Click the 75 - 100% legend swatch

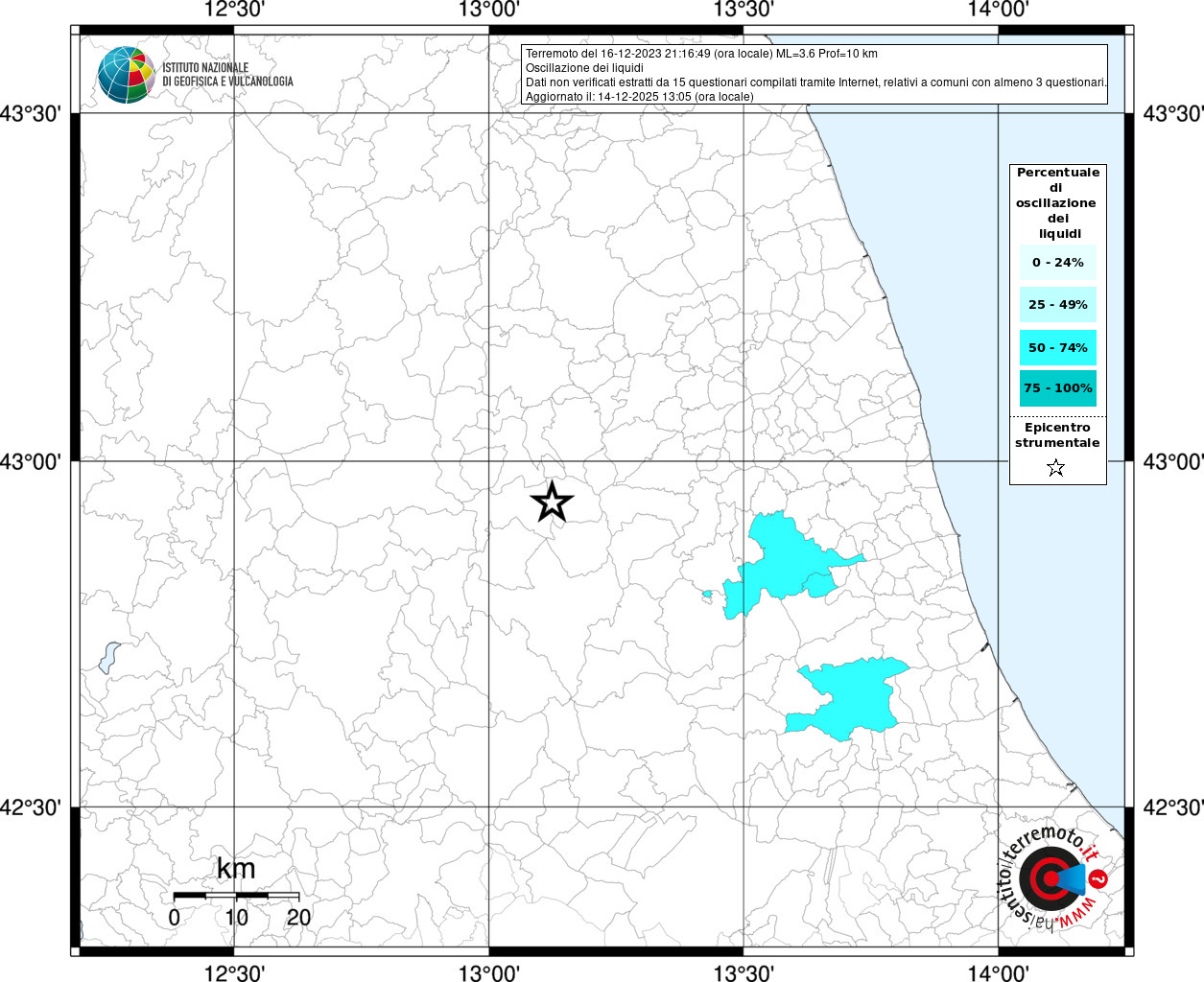click(1057, 388)
